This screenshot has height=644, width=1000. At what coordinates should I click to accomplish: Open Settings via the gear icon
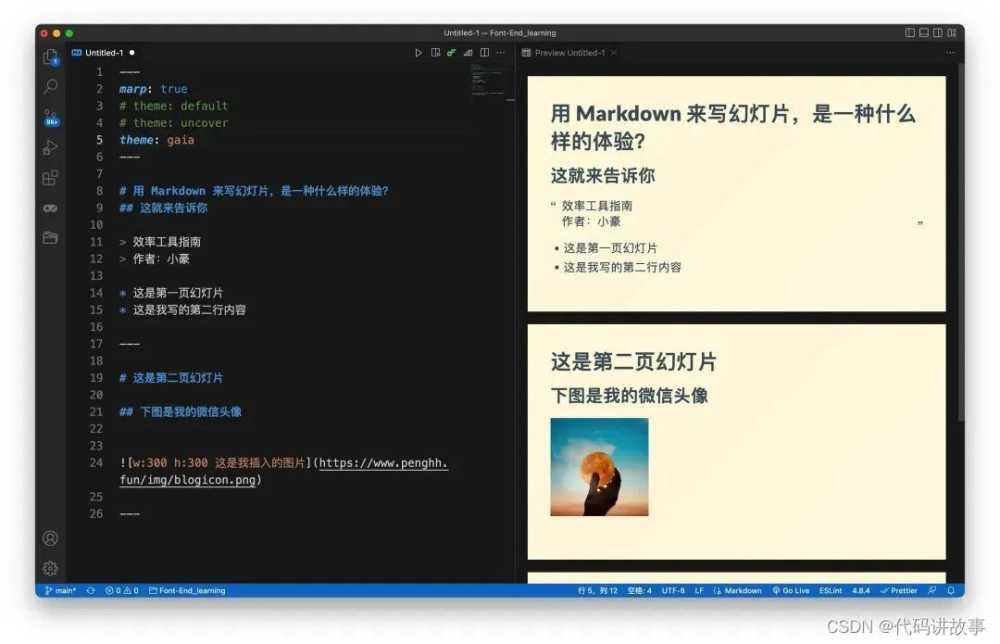[x=50, y=568]
